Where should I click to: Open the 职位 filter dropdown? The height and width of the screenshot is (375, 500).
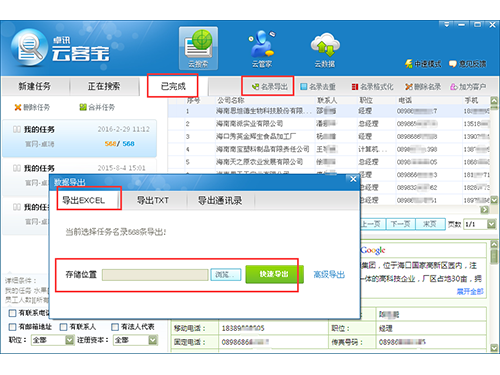(x=69, y=340)
